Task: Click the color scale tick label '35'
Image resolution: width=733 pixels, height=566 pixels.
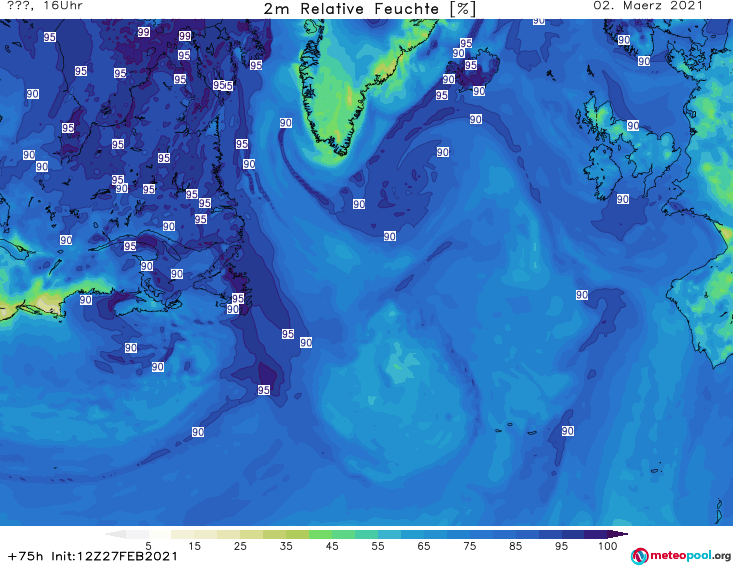Action: pyautogui.click(x=286, y=546)
